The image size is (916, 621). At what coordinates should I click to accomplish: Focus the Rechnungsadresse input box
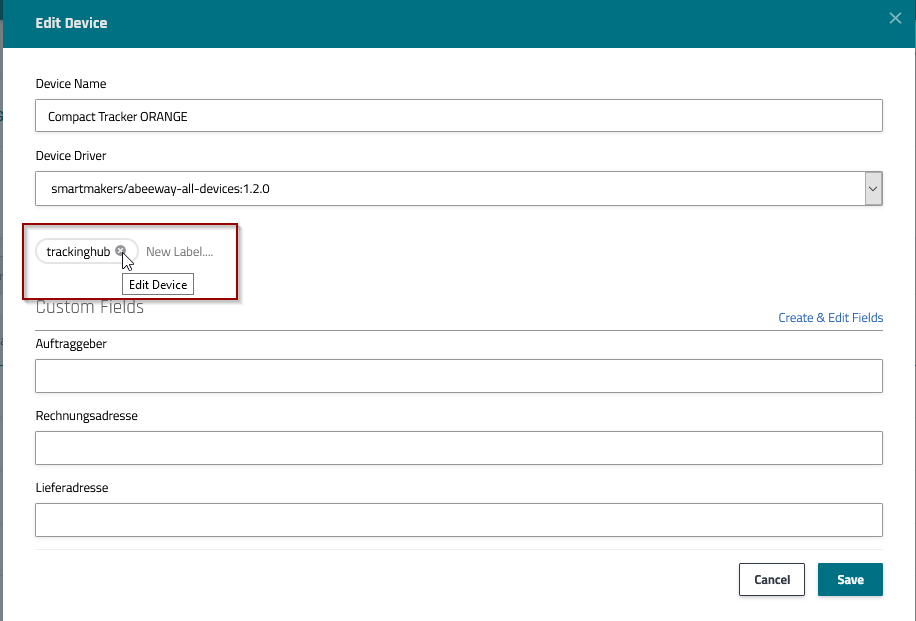tap(458, 448)
